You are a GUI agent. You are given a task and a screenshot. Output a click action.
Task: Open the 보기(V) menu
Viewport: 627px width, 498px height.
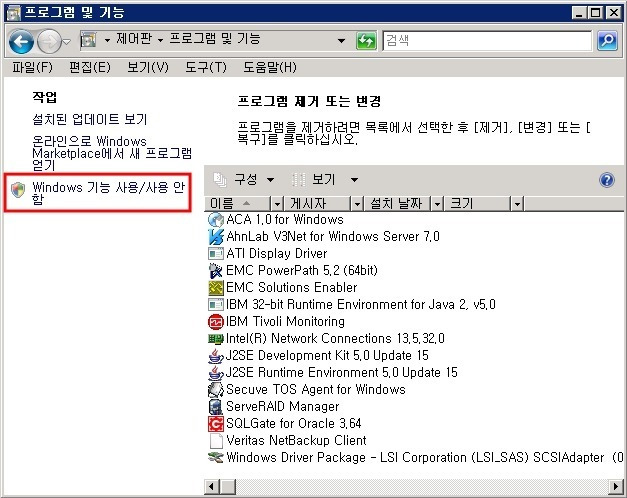tap(148, 67)
